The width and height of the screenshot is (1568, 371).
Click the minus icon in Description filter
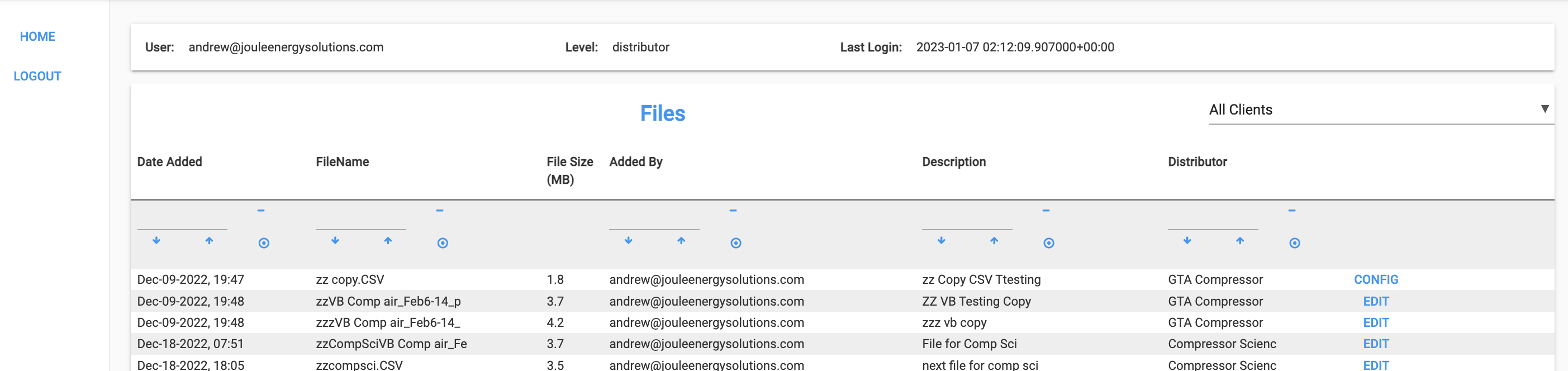pyautogui.click(x=1046, y=211)
